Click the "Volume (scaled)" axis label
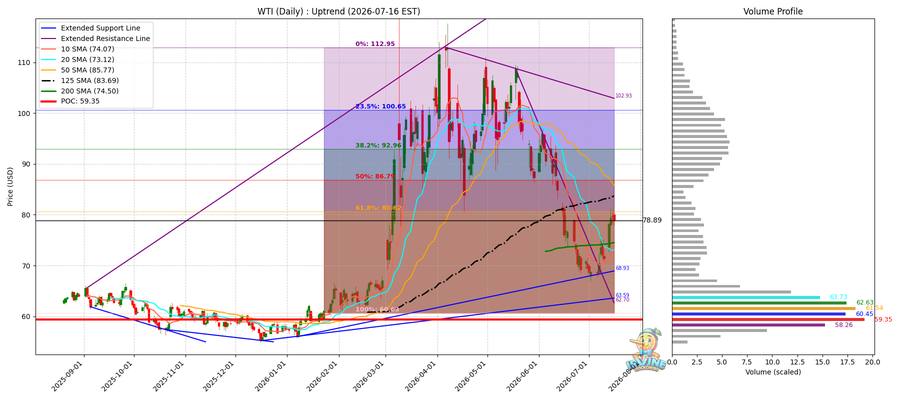 (x=773, y=372)
